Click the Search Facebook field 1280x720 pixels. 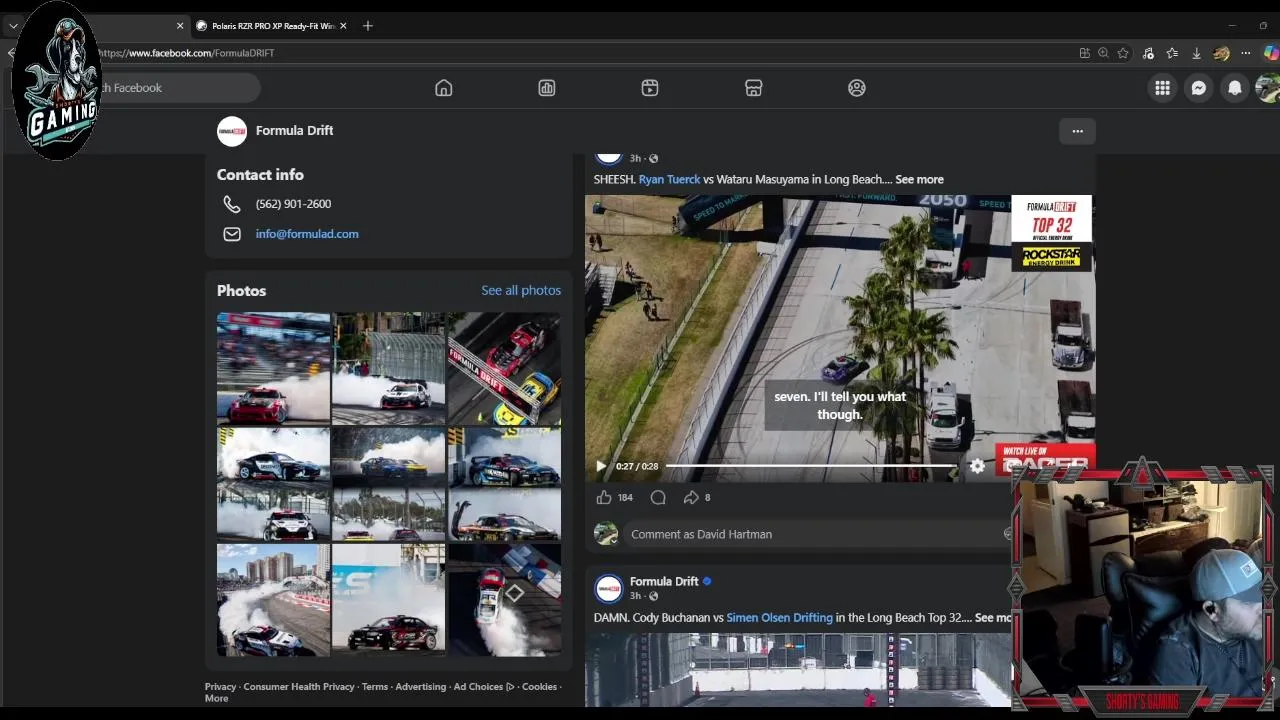coord(170,88)
